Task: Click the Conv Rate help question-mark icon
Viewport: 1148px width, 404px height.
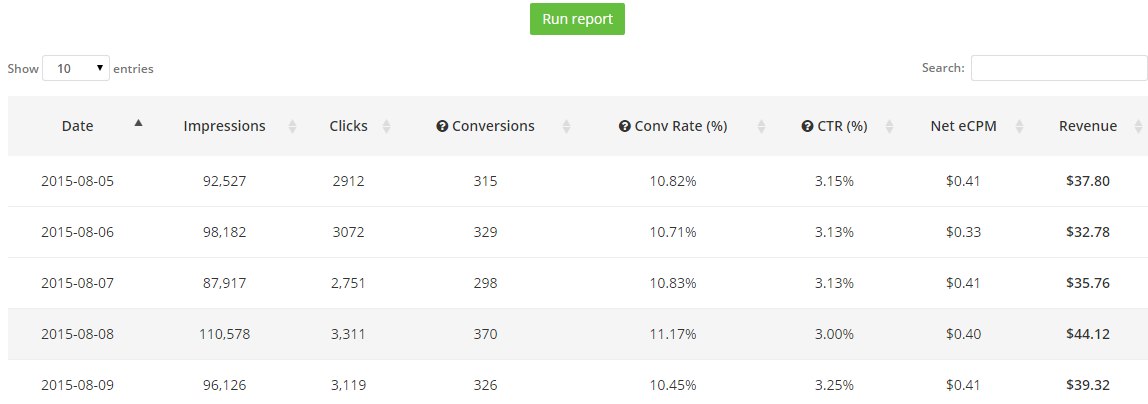Action: [x=625, y=127]
